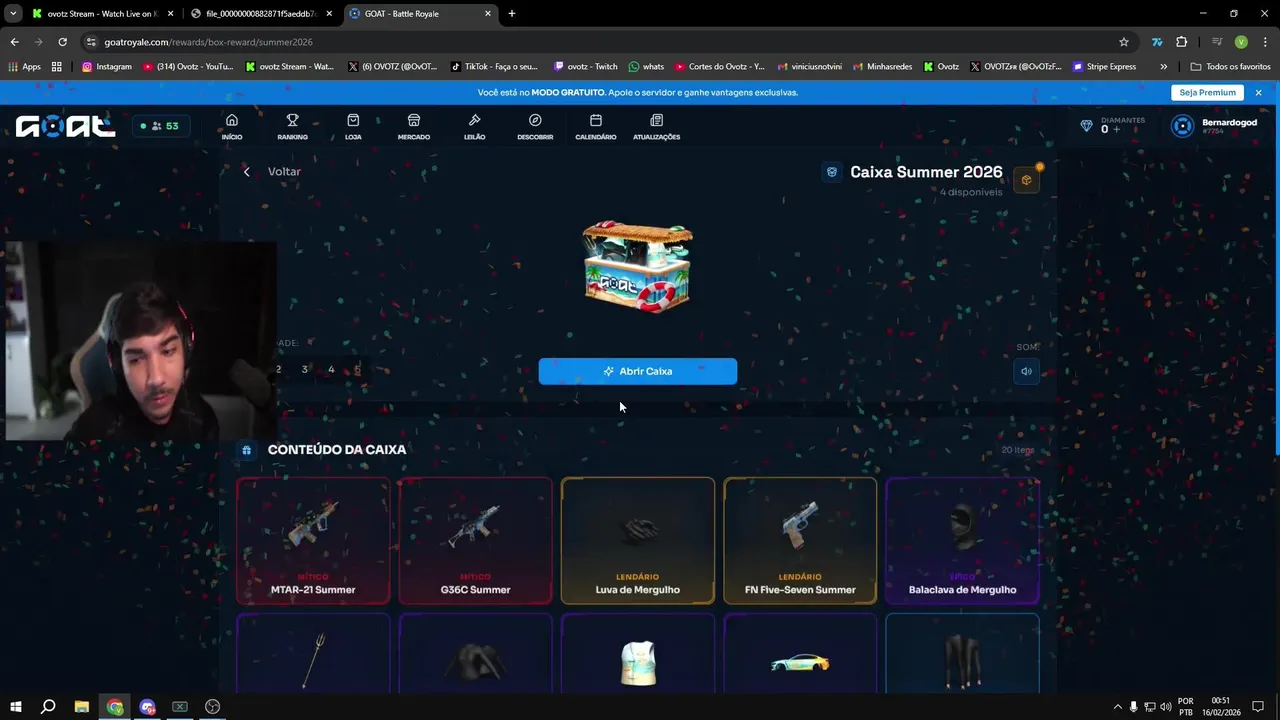Select quantity 3

305,370
